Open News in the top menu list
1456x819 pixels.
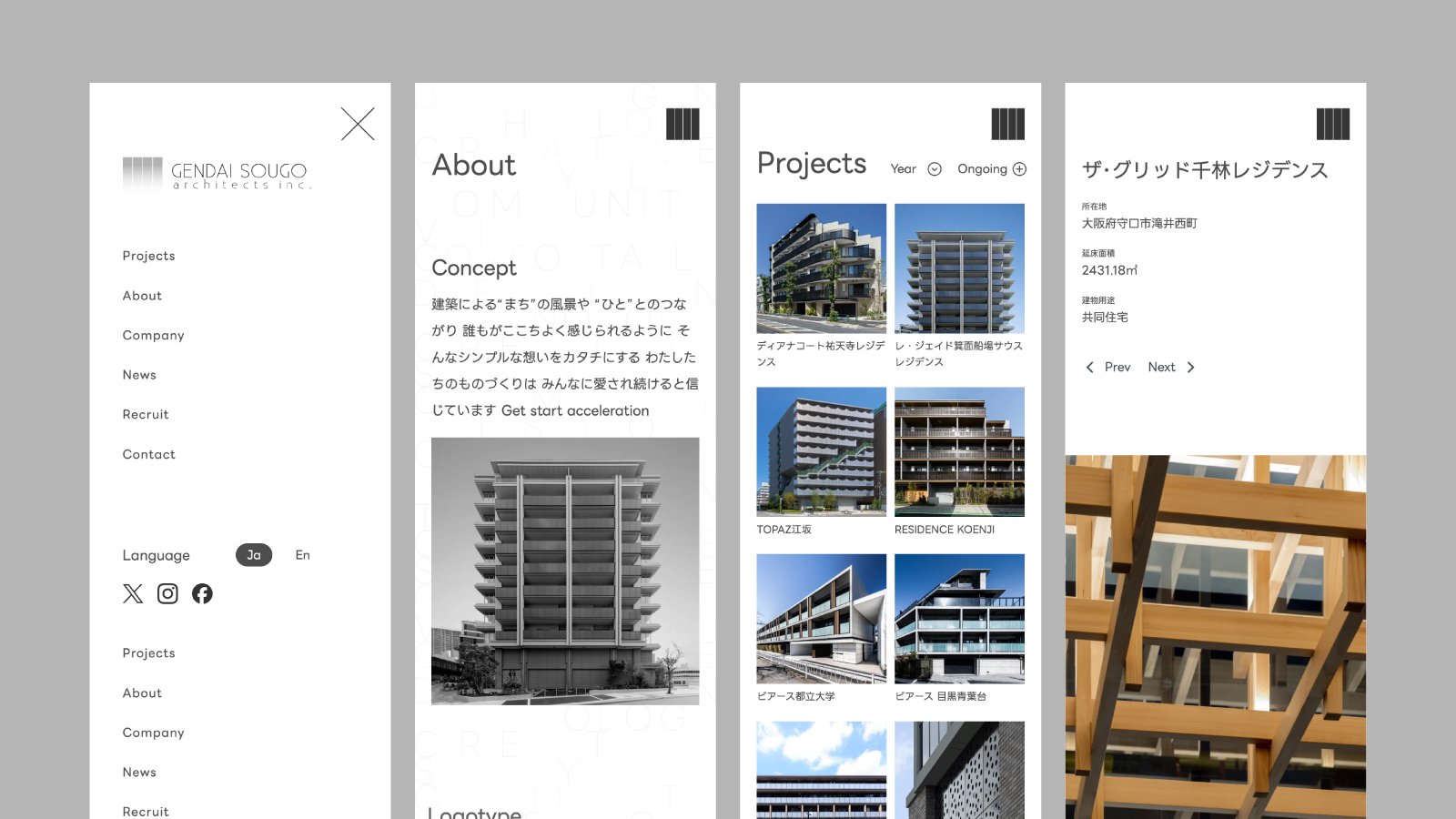pyautogui.click(x=139, y=375)
